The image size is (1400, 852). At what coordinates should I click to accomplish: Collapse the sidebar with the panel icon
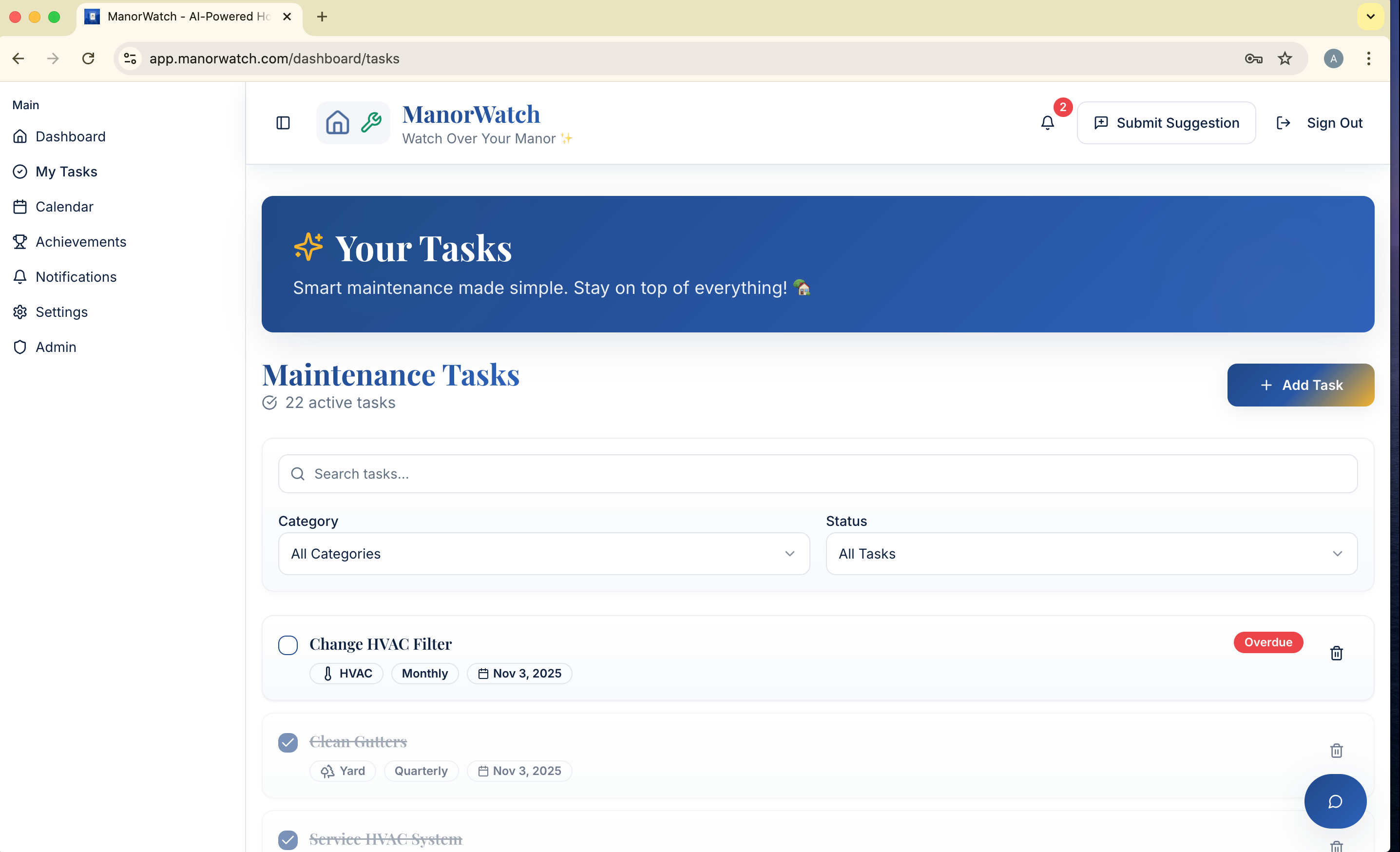(282, 123)
